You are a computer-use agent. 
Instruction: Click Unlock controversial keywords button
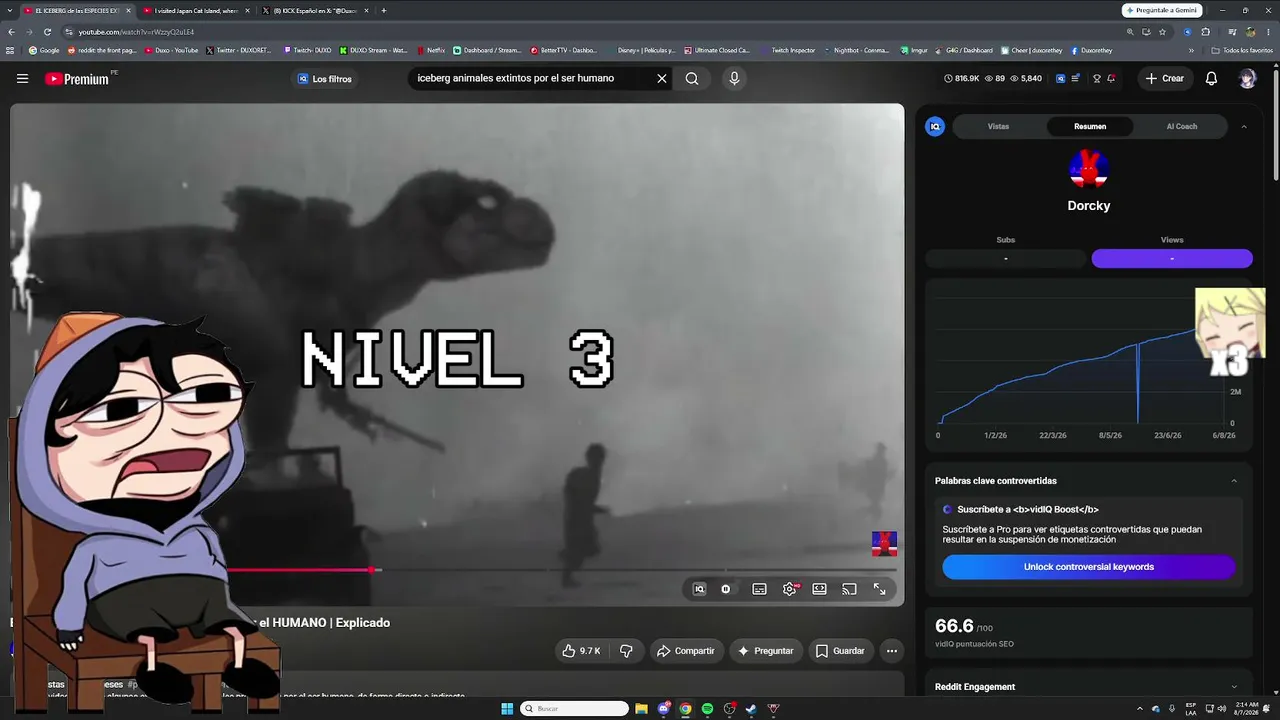[1089, 567]
